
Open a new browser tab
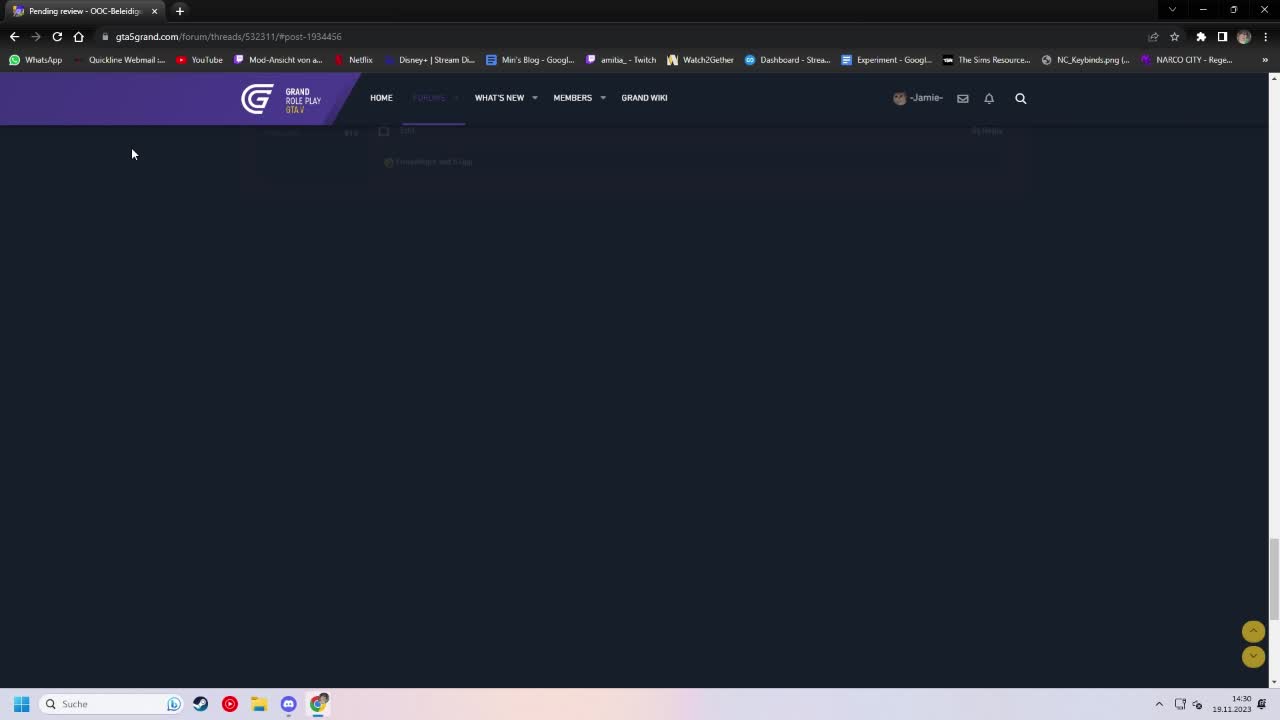click(x=180, y=11)
